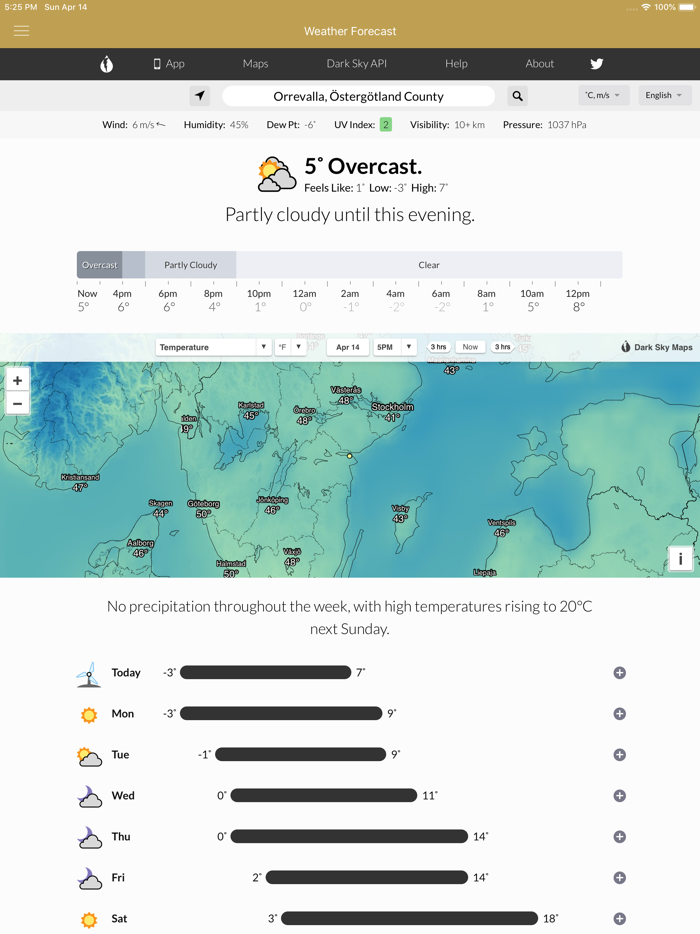Open the English language dropdown
Viewport: 700px width, 934px height.
pos(665,95)
